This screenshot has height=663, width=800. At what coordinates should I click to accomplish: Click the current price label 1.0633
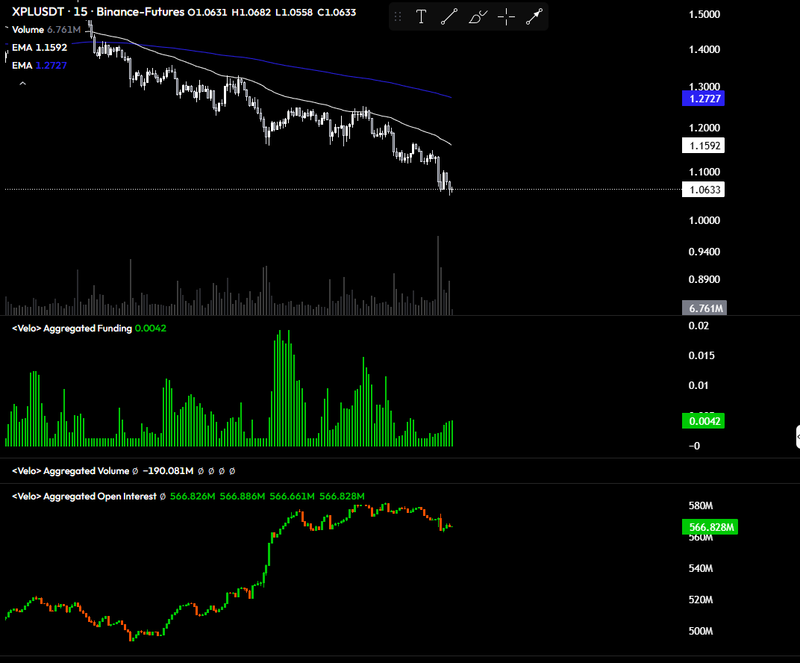702,189
